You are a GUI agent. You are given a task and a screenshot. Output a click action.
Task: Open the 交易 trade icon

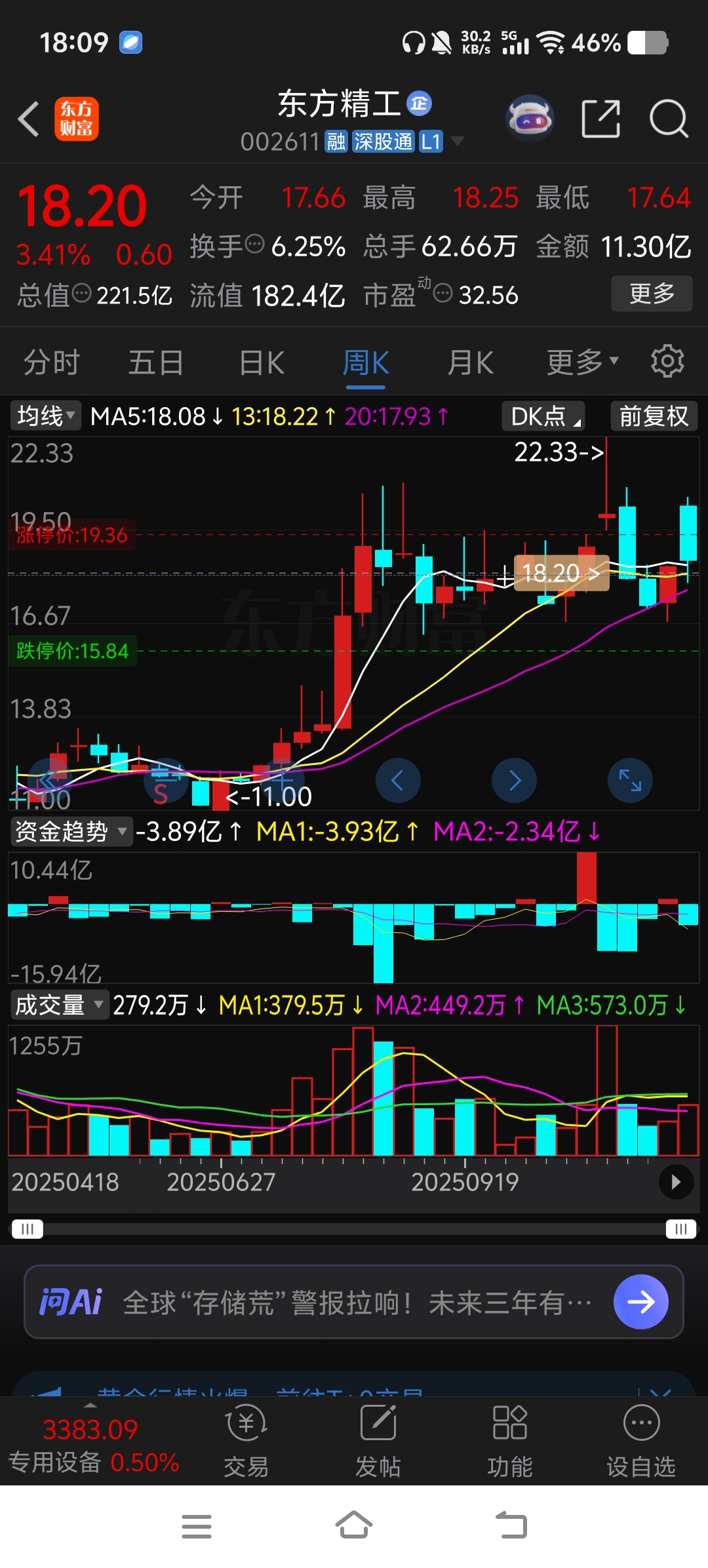point(246,1441)
